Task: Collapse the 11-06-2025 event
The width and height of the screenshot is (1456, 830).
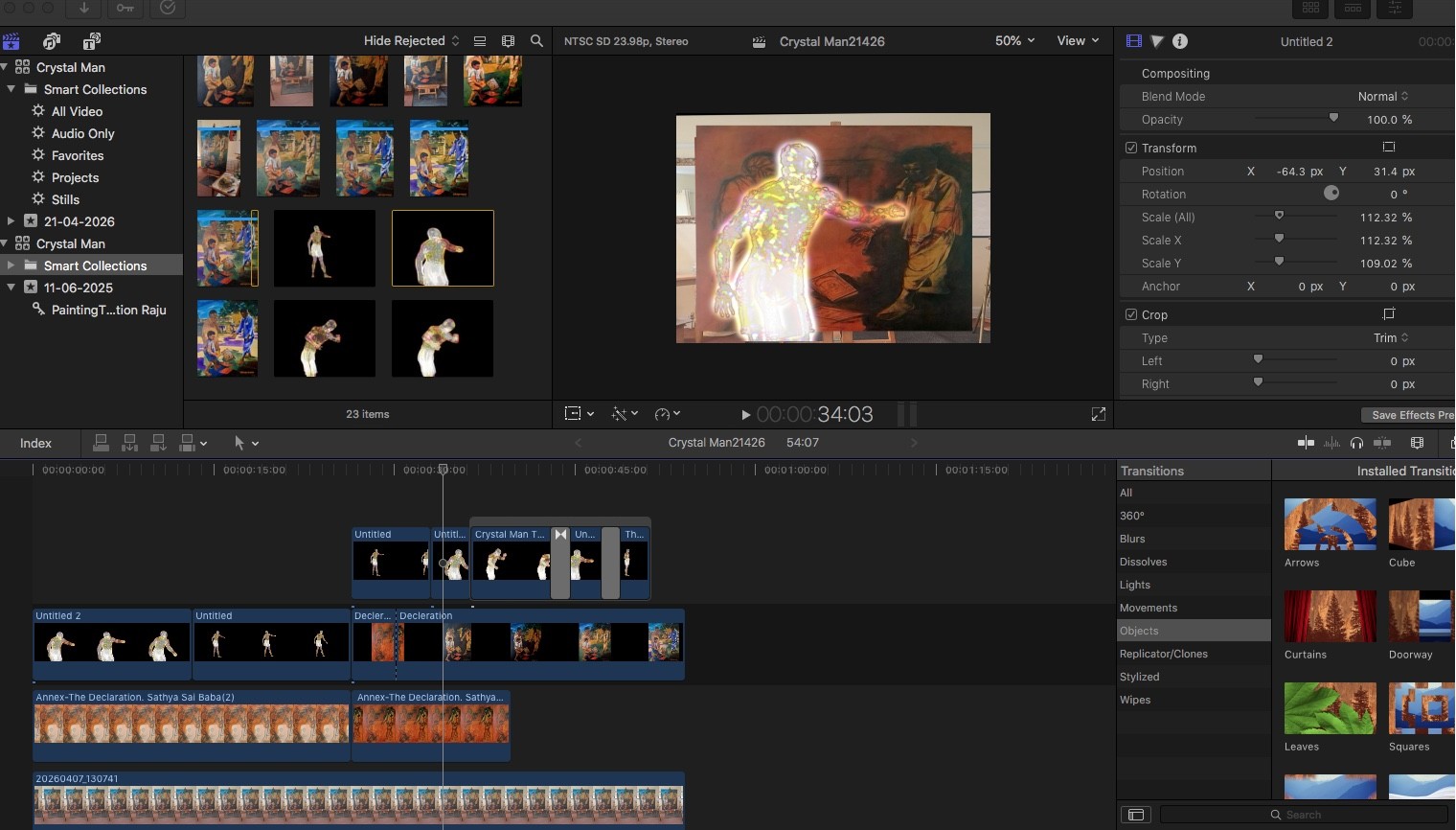Action: [11, 288]
